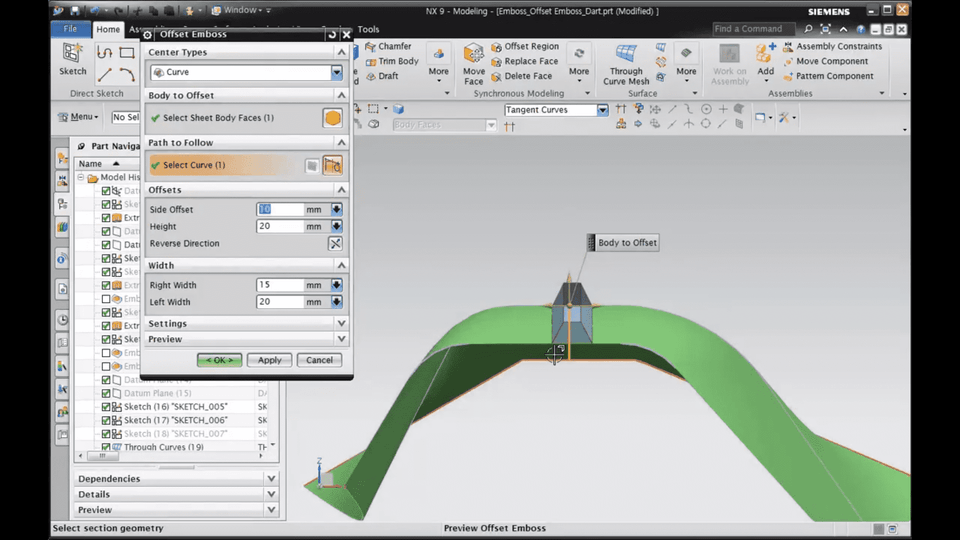Toggle checkbox for Sketch (18) SKETCH_007
This screenshot has width=960, height=540.
106,434
